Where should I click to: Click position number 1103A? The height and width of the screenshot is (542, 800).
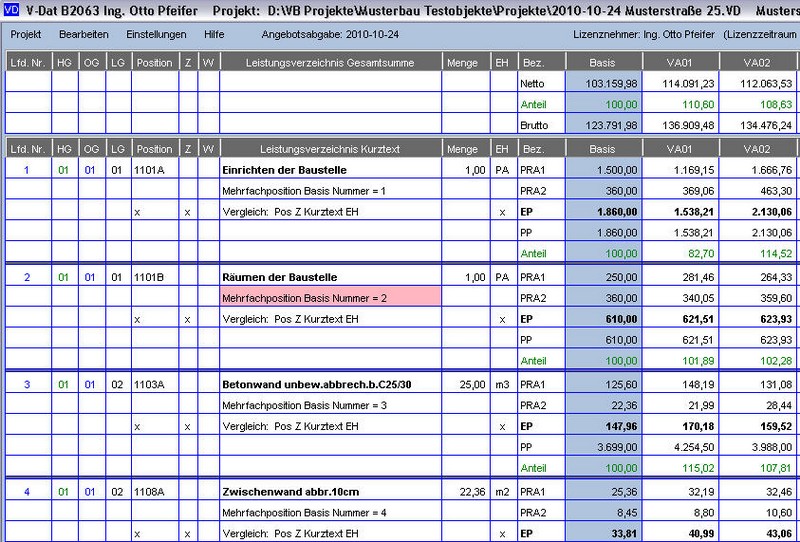pyautogui.click(x=152, y=384)
